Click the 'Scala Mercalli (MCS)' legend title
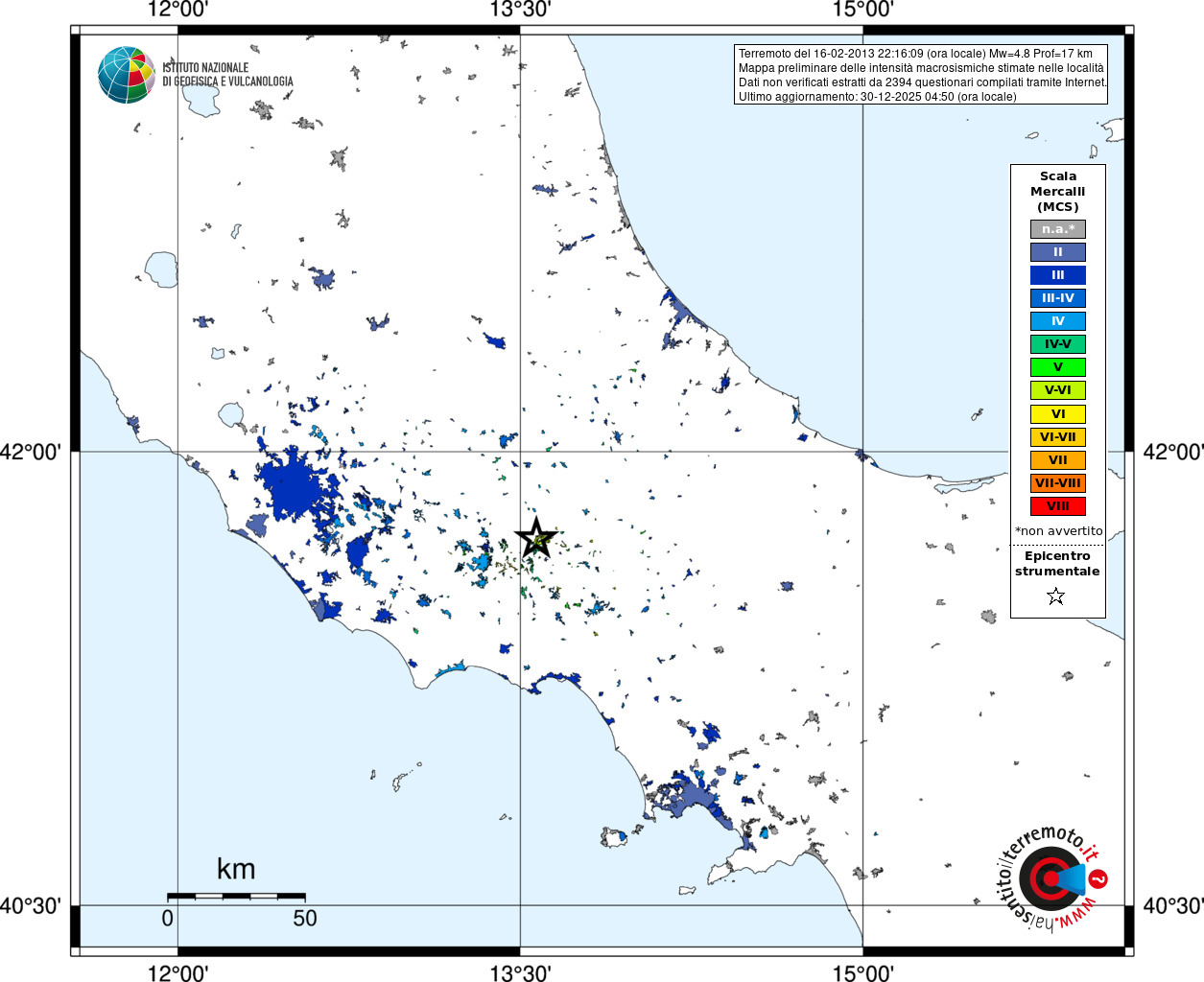Image resolution: width=1204 pixels, height=982 pixels. (1058, 191)
